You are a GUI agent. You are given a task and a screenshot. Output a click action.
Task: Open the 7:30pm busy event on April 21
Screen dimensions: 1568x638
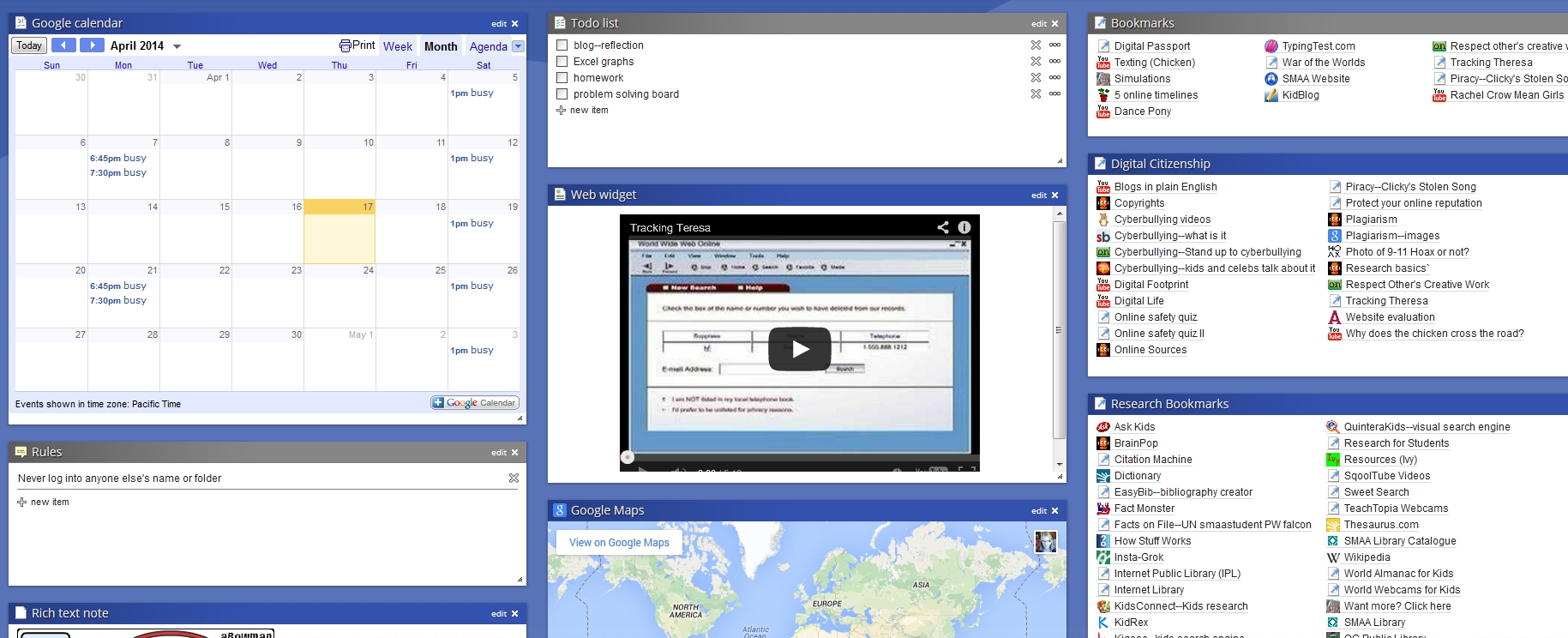[x=118, y=300]
